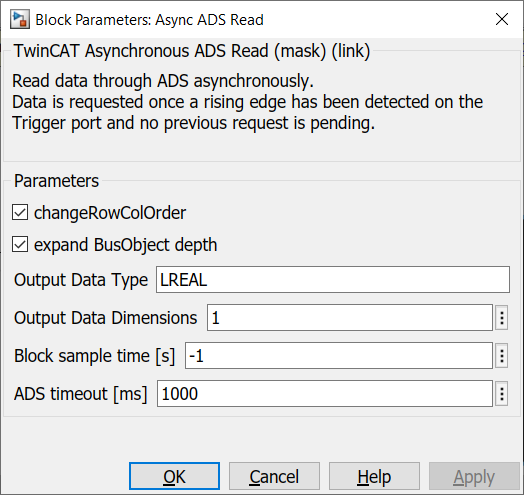
Task: Click the Apply button
Action: pos(474,476)
